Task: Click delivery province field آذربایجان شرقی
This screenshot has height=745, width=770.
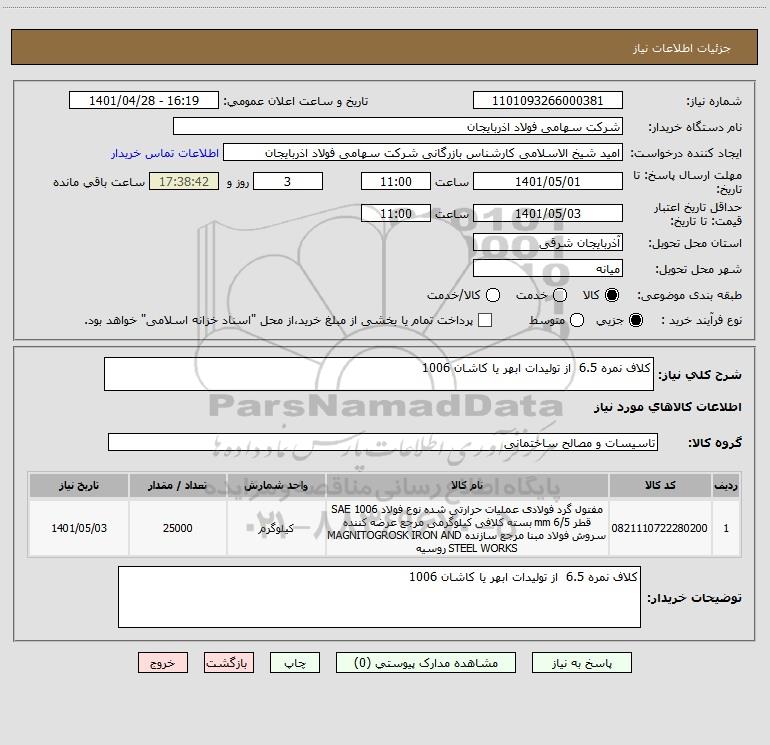Action: tap(548, 243)
